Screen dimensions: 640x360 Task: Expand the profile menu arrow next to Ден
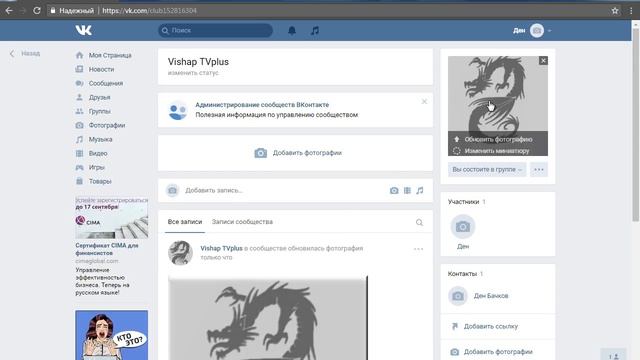[x=549, y=31]
